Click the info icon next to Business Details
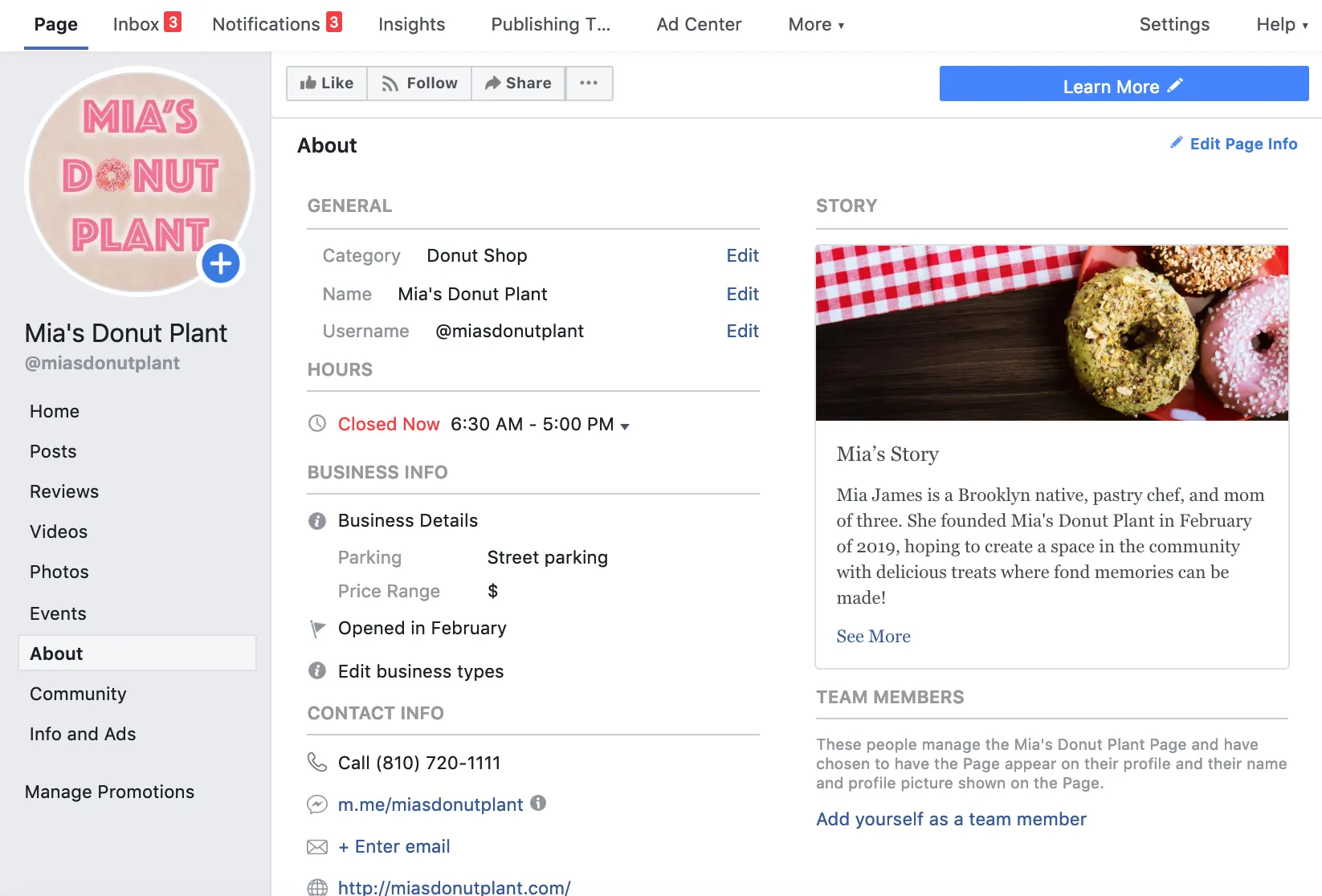The width and height of the screenshot is (1322, 896). click(316, 520)
